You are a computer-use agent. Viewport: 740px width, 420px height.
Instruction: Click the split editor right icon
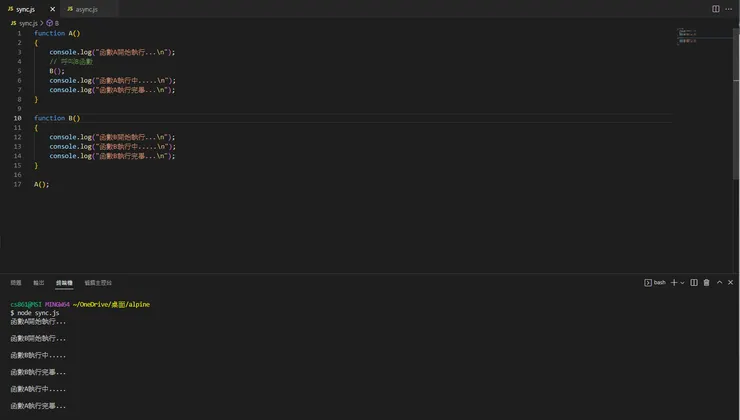[x=716, y=9]
